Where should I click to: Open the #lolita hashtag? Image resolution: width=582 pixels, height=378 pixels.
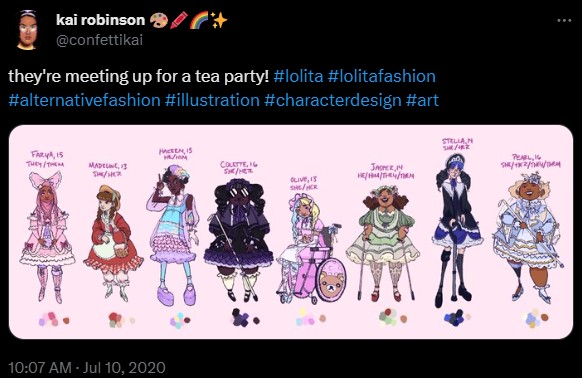pyautogui.click(x=298, y=76)
